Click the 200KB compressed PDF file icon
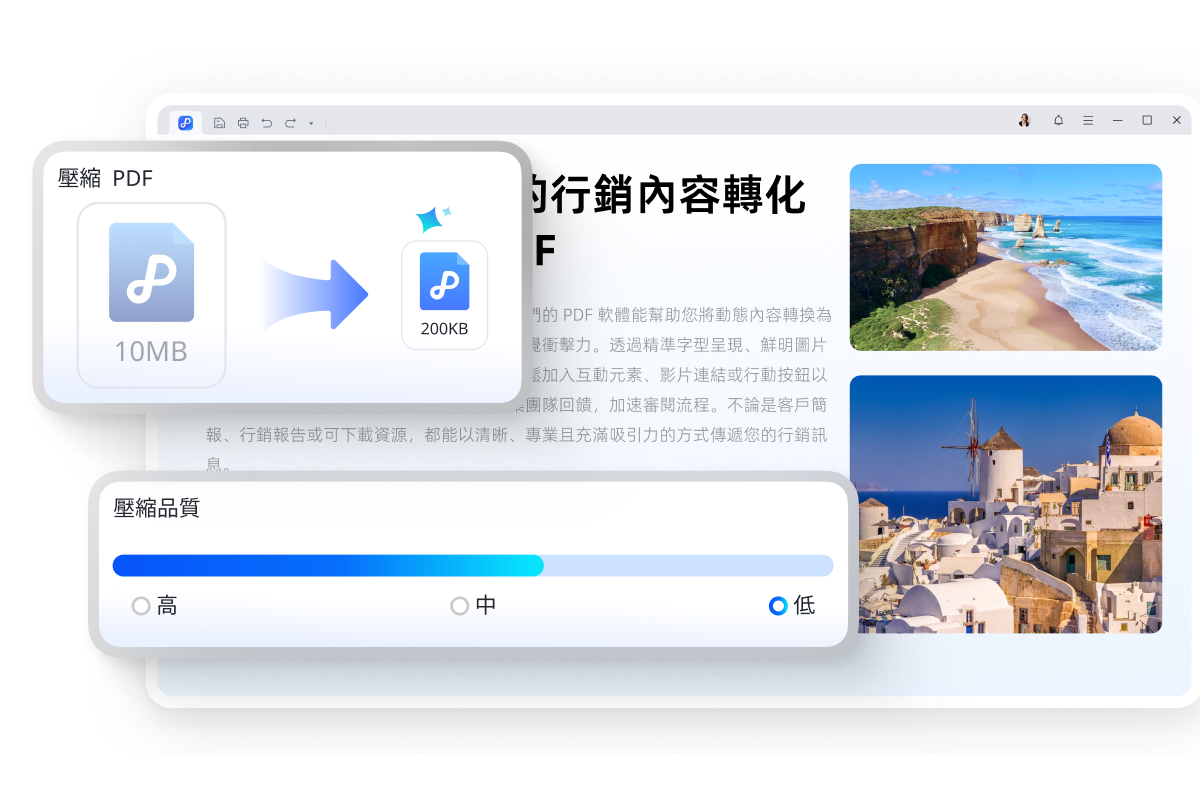 [x=444, y=281]
